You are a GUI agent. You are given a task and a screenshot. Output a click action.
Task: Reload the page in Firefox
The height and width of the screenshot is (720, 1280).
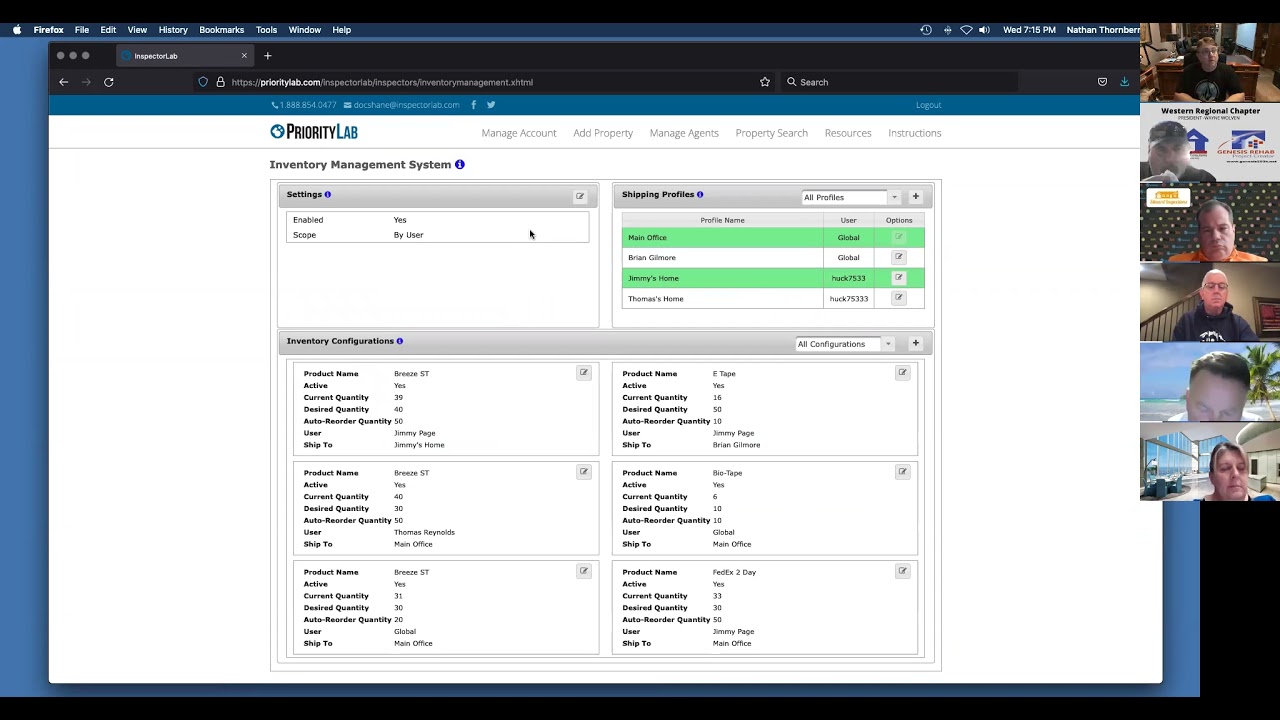109,82
